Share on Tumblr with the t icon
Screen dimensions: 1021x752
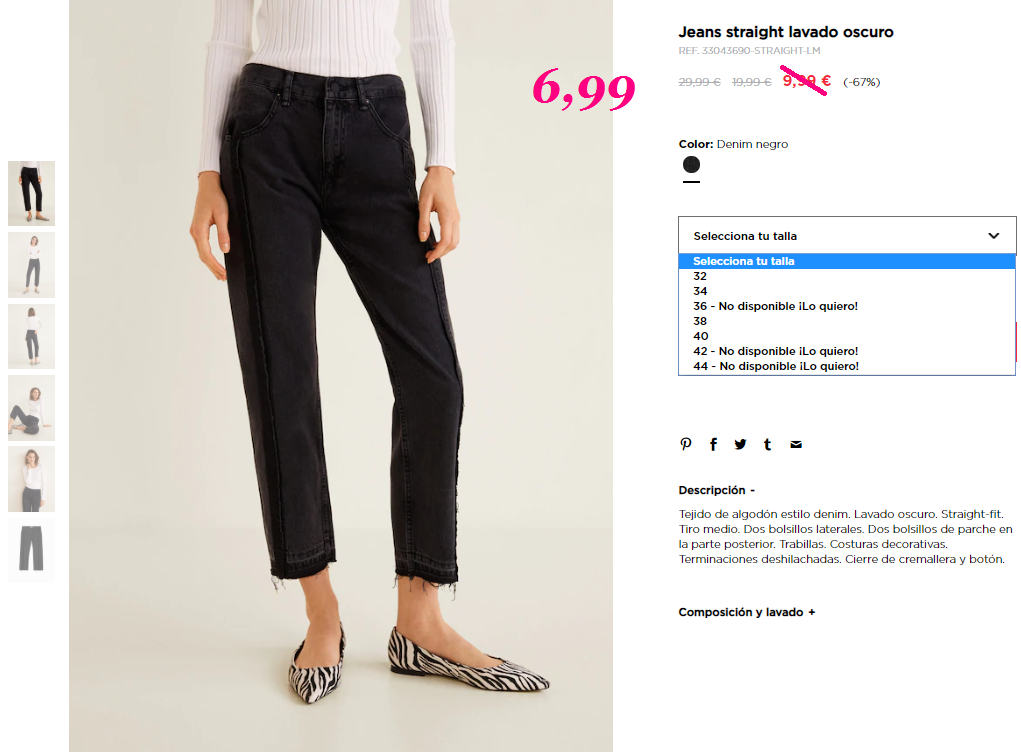[768, 444]
